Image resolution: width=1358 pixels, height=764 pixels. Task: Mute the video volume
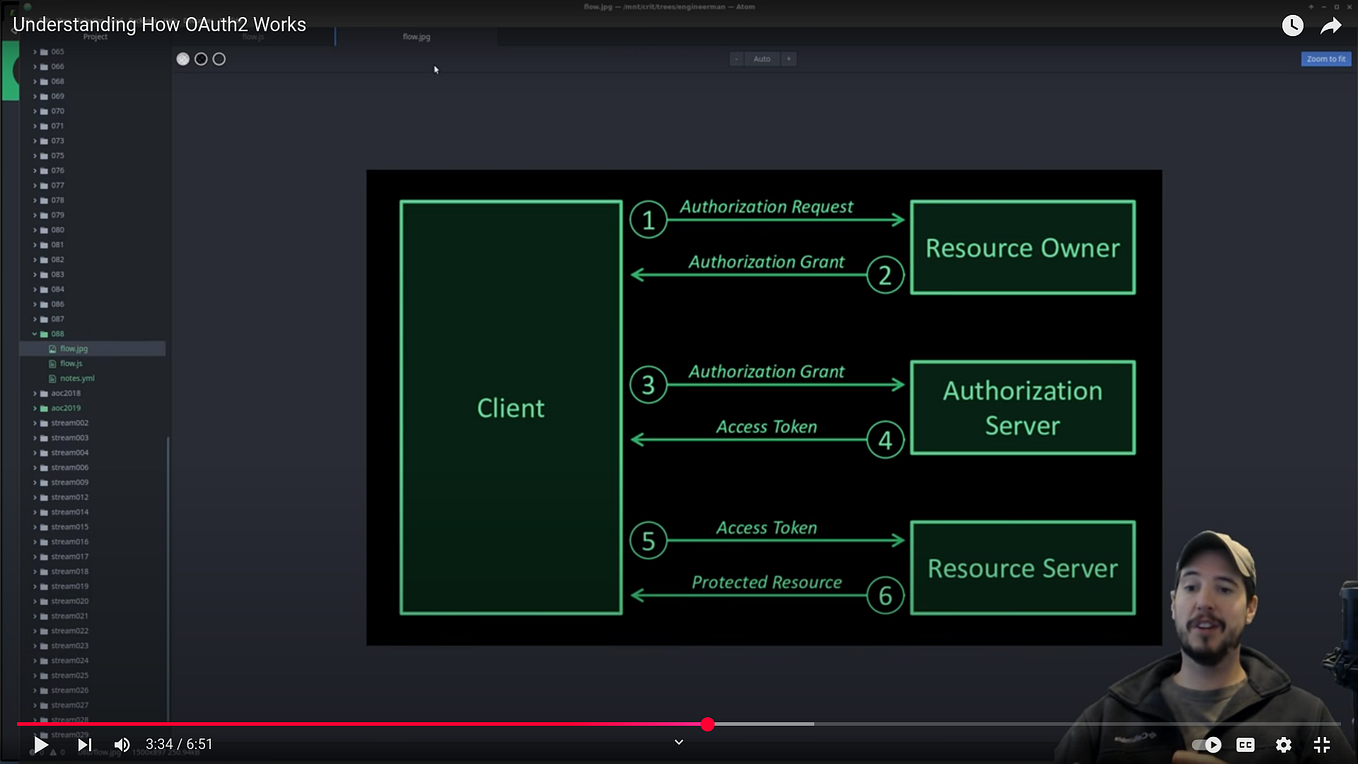pos(122,744)
